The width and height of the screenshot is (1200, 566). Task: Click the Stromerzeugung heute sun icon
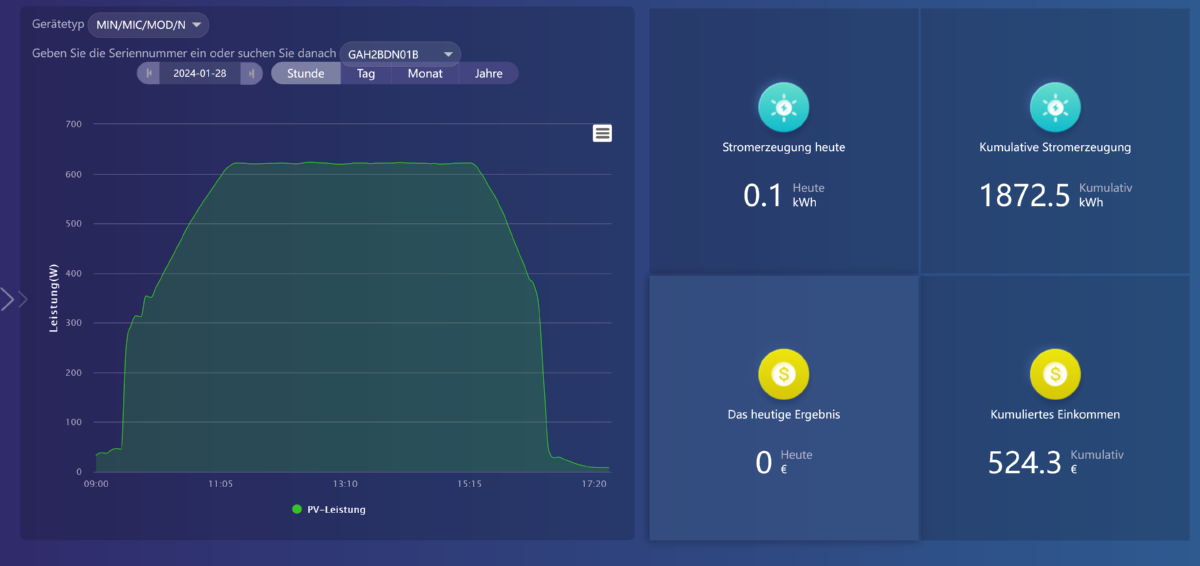click(784, 107)
